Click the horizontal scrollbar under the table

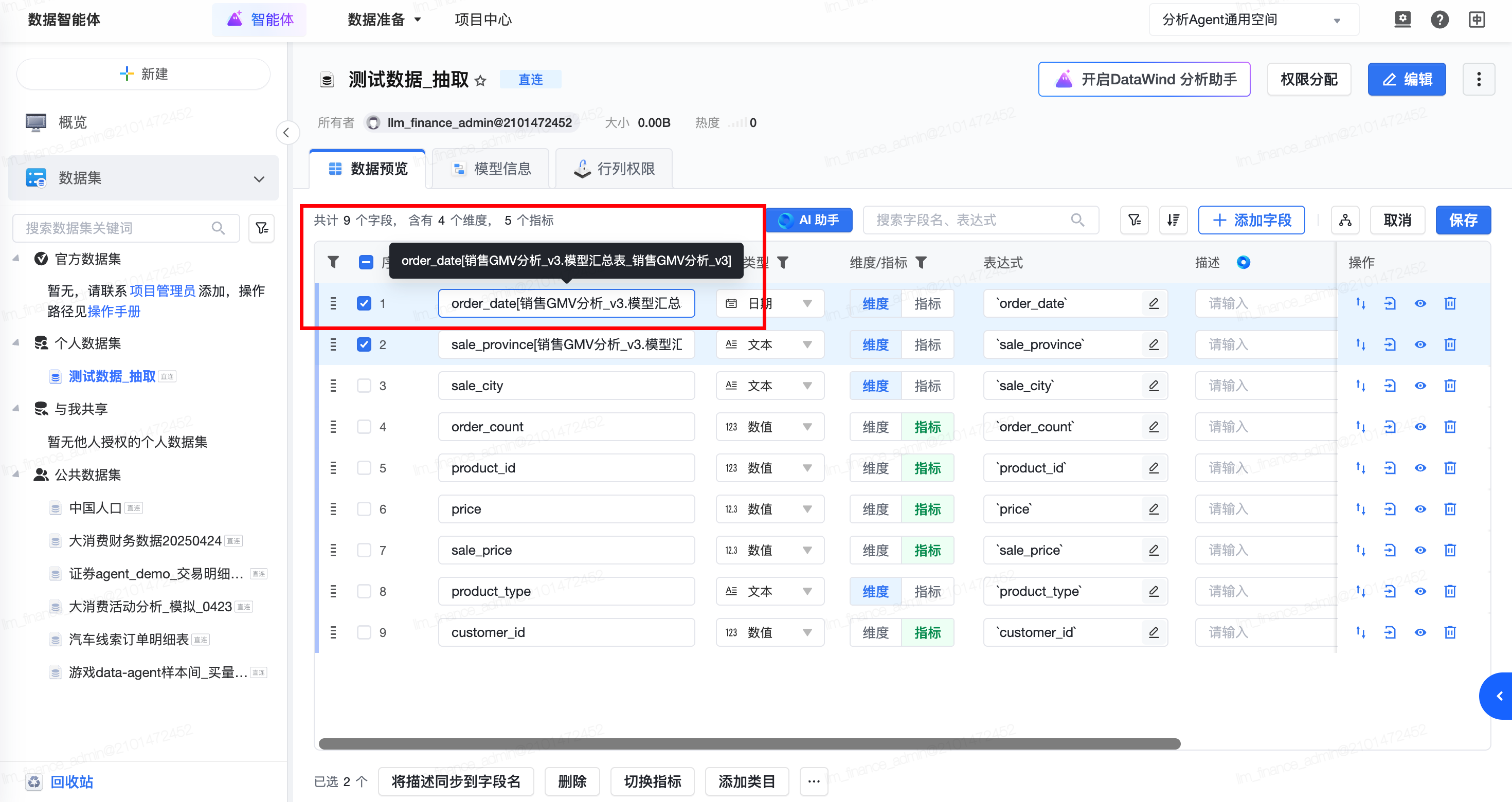click(x=749, y=744)
